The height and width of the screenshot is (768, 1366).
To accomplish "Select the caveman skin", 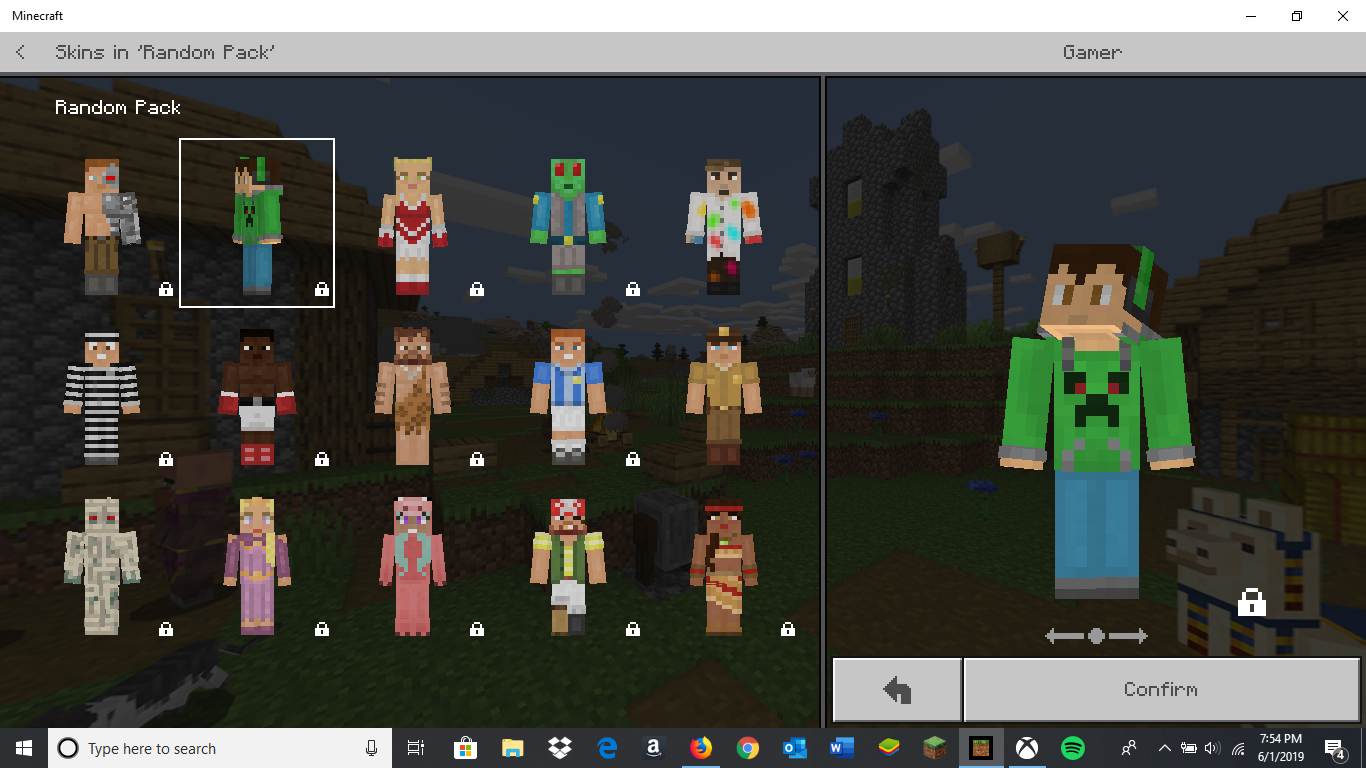I will [412, 398].
